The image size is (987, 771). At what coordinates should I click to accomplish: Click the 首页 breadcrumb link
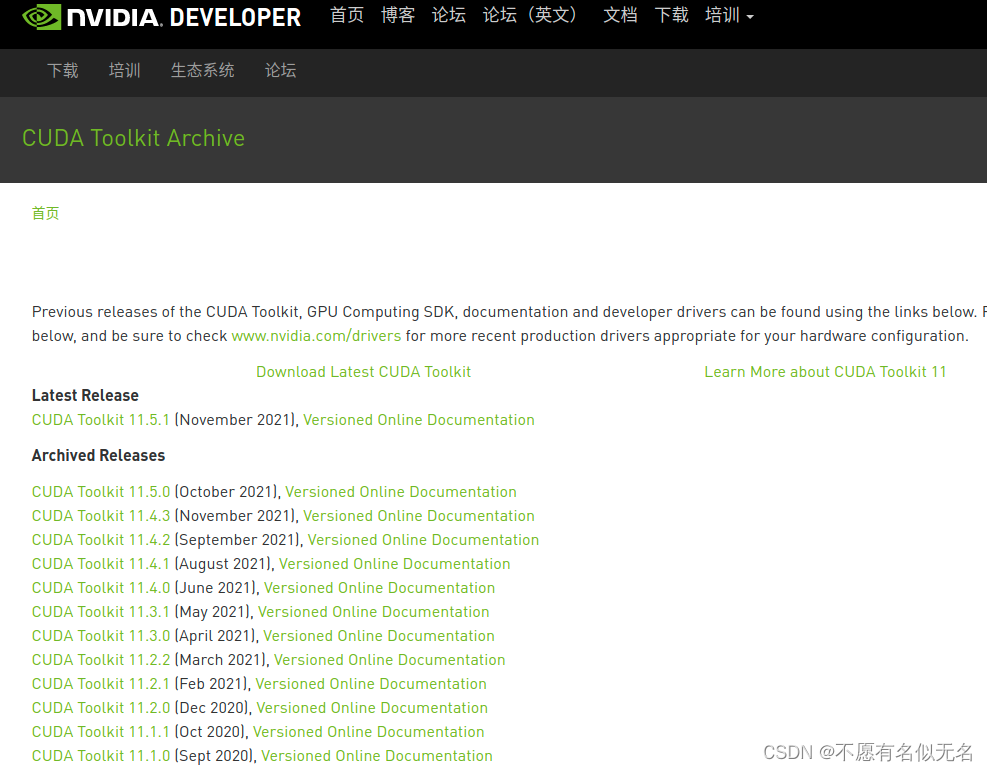tap(45, 213)
